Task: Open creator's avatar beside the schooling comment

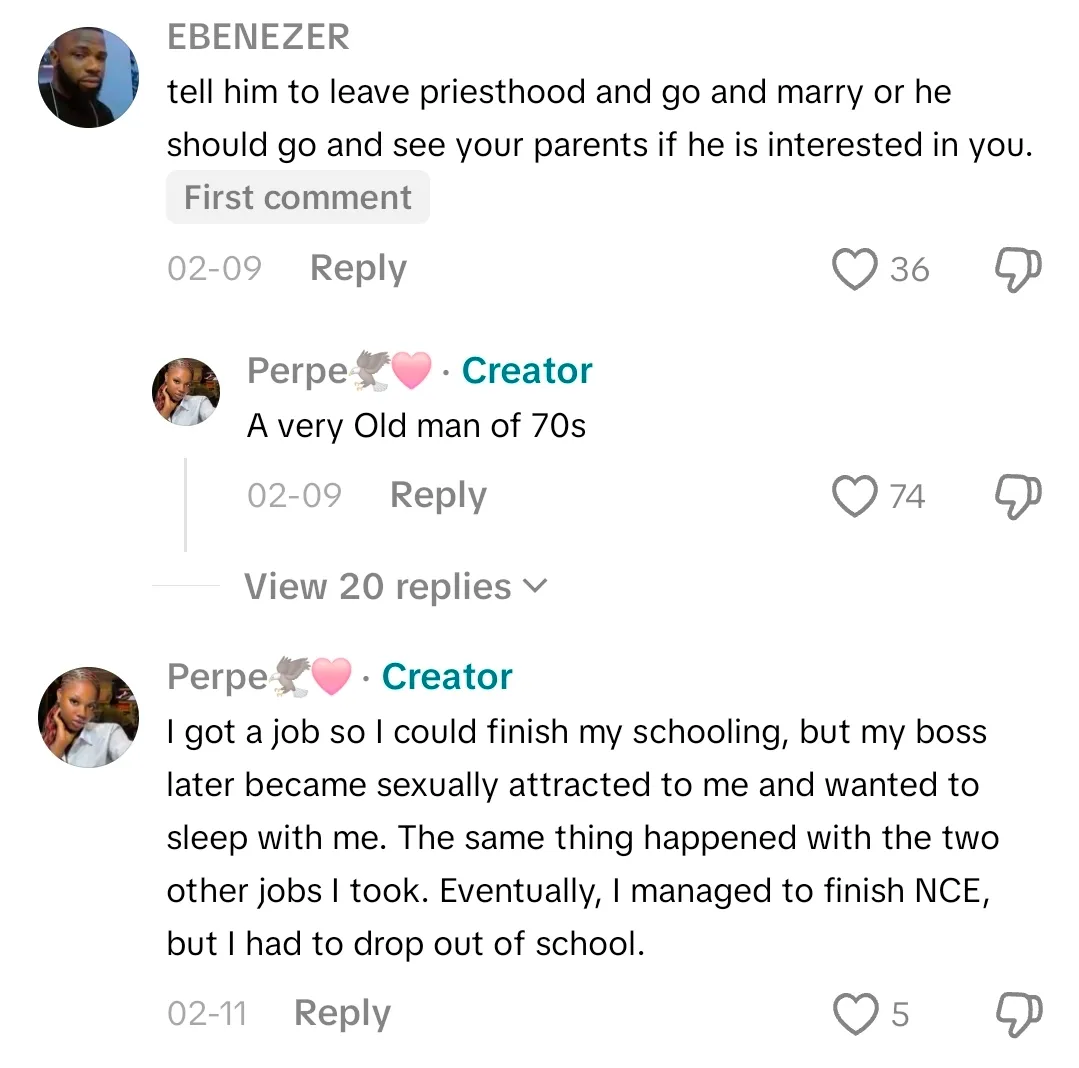Action: (x=88, y=717)
